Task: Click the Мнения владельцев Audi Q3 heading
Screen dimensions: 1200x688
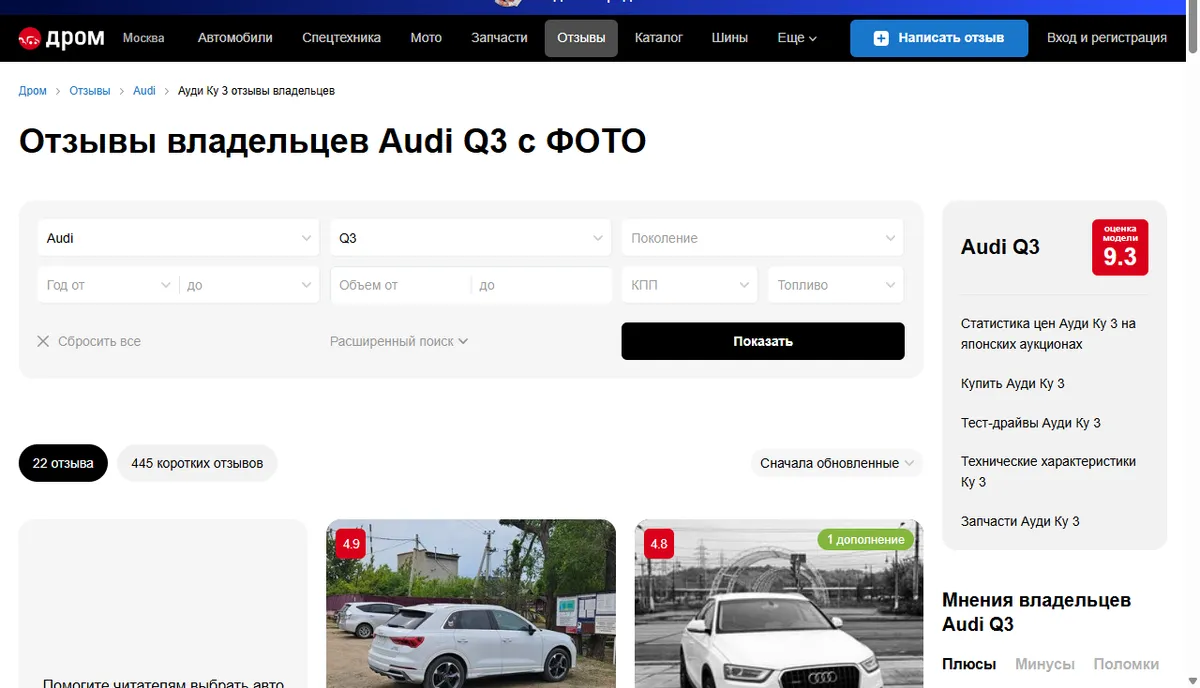Action: pyautogui.click(x=1036, y=612)
